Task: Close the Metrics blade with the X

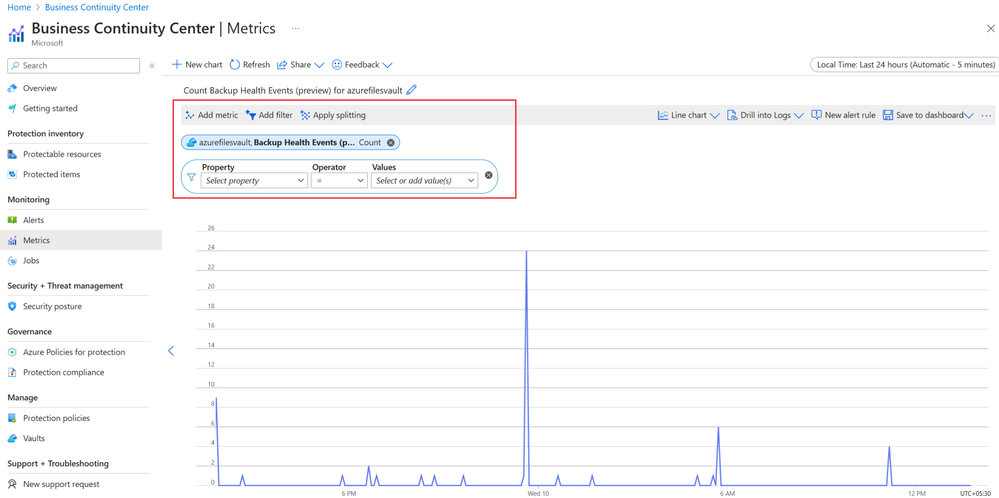Action: [x=990, y=29]
